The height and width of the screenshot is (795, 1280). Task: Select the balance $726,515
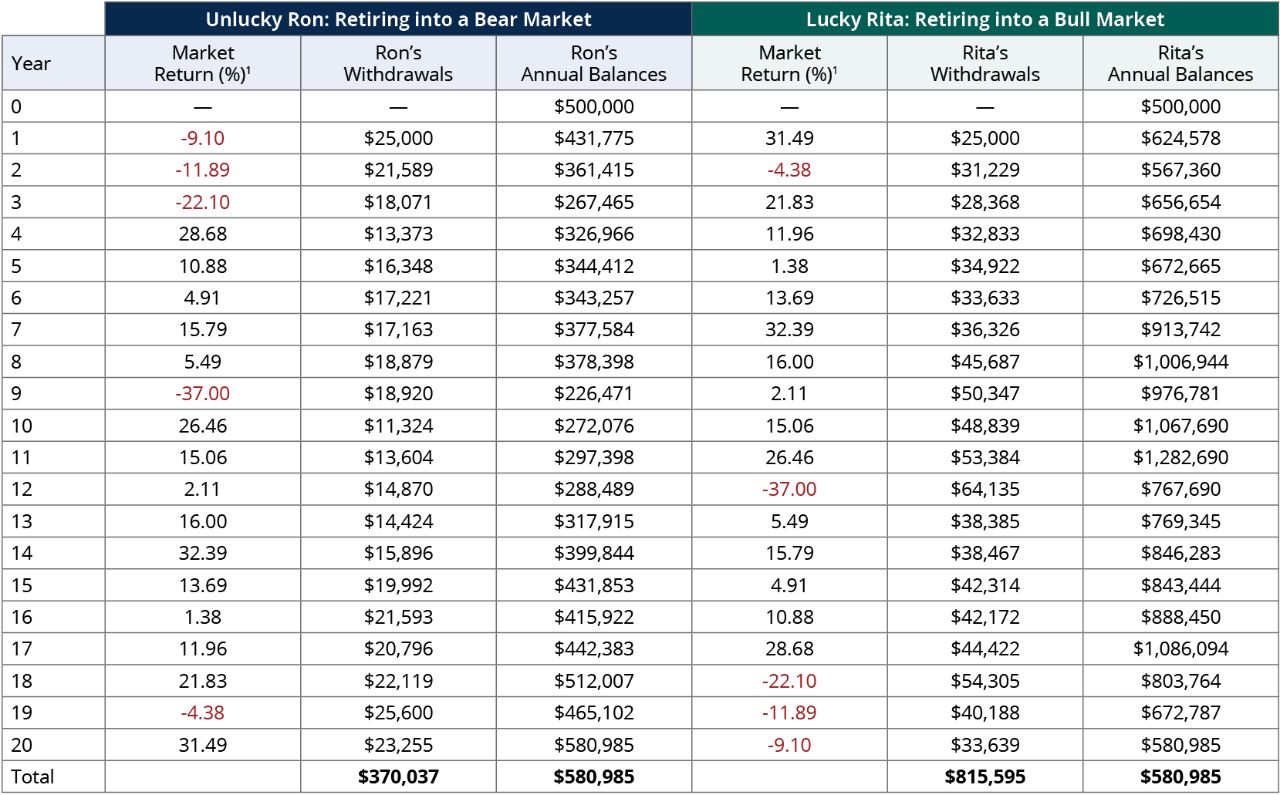pyautogui.click(x=1181, y=298)
